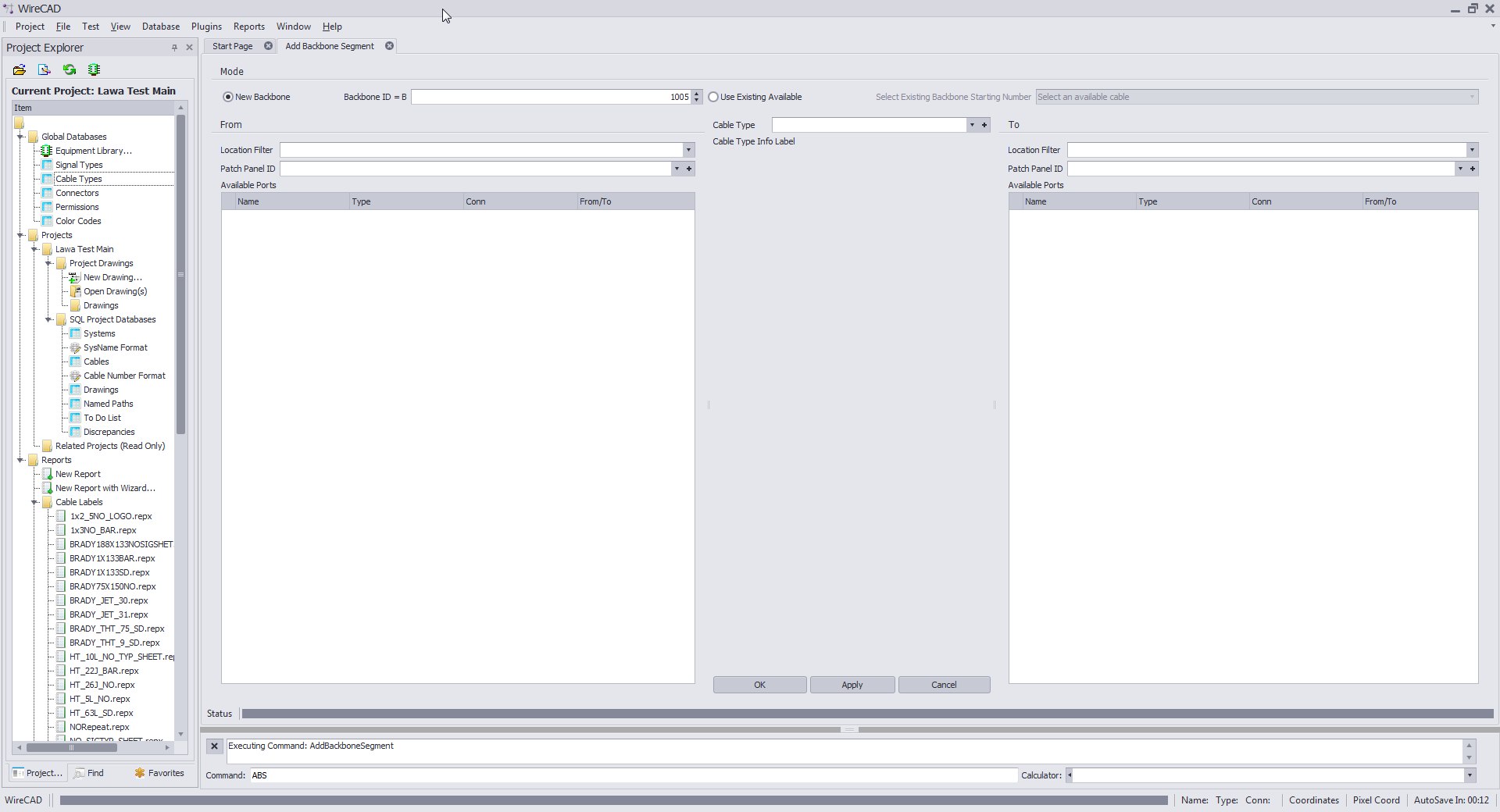The height and width of the screenshot is (812, 1500).
Task: Add new To patch panel plus button
Action: (1473, 169)
